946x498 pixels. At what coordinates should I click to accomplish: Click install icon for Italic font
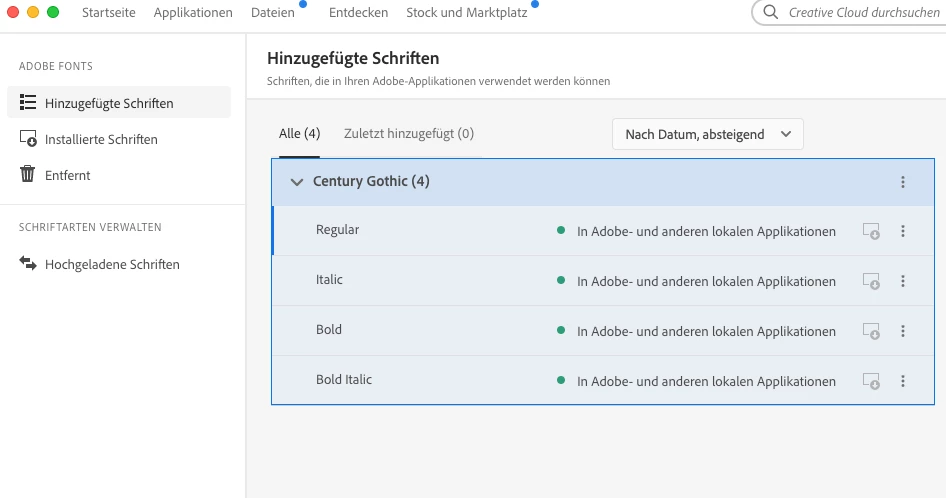[x=871, y=281]
